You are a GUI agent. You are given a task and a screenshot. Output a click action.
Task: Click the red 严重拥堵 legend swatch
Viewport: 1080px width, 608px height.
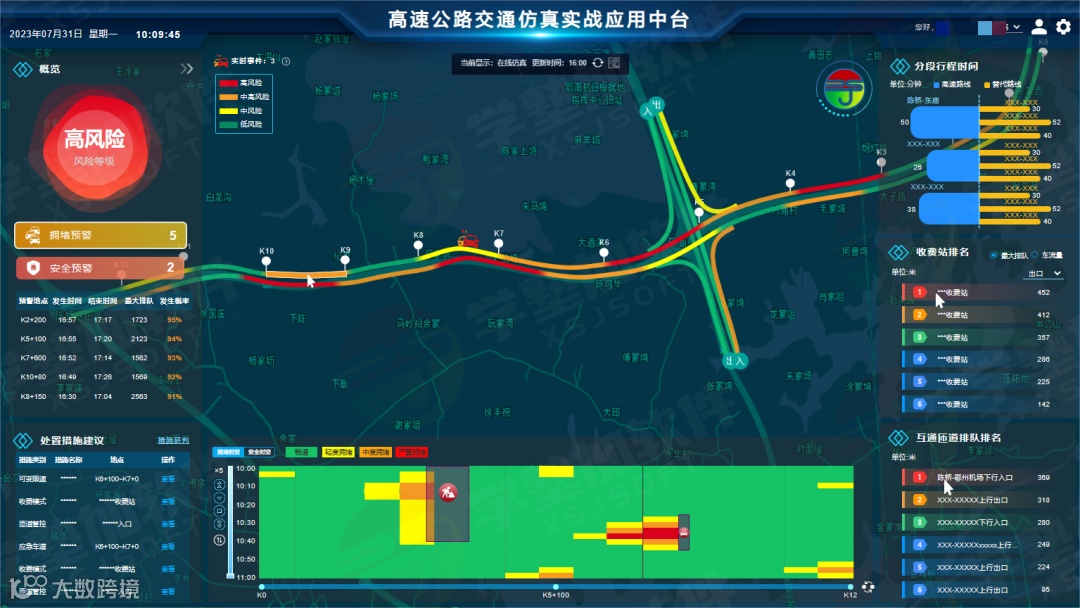click(x=413, y=452)
